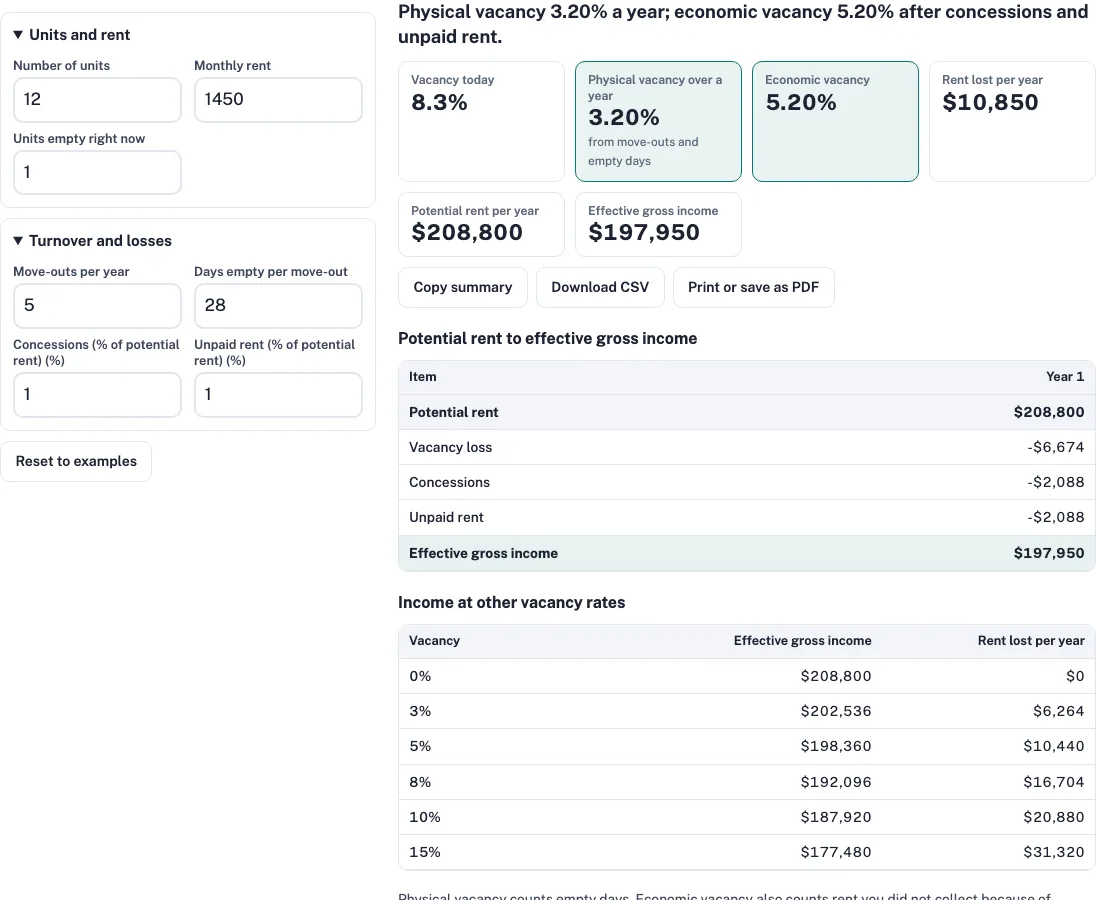Click the $202,536 effective gross income cell

coord(836,711)
